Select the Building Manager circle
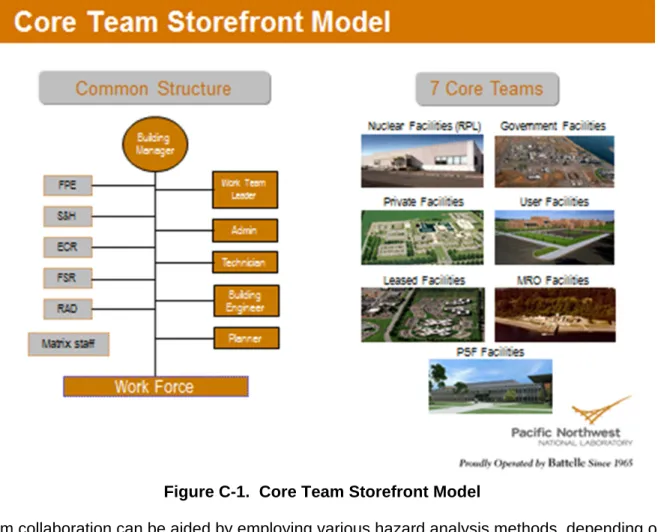658x532 pixels. (155, 144)
